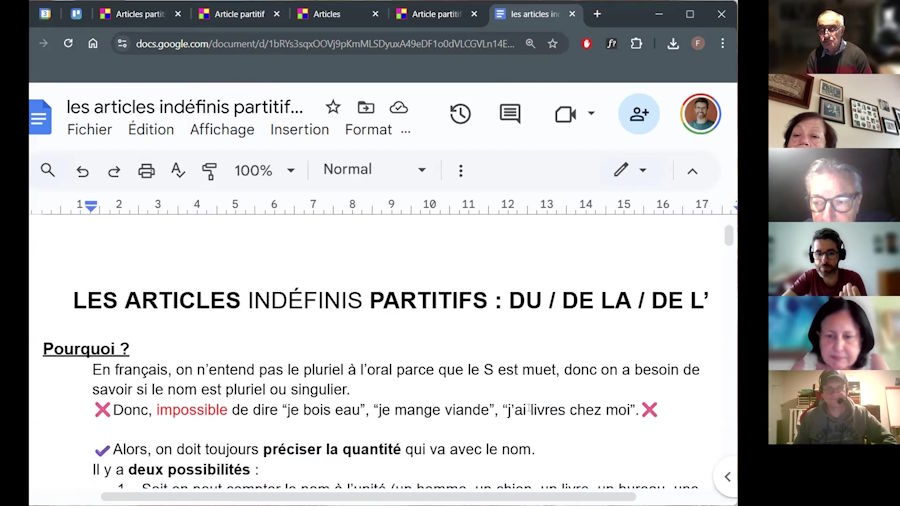Select the paint format roller tool
This screenshot has height=506, width=900.
[x=209, y=171]
